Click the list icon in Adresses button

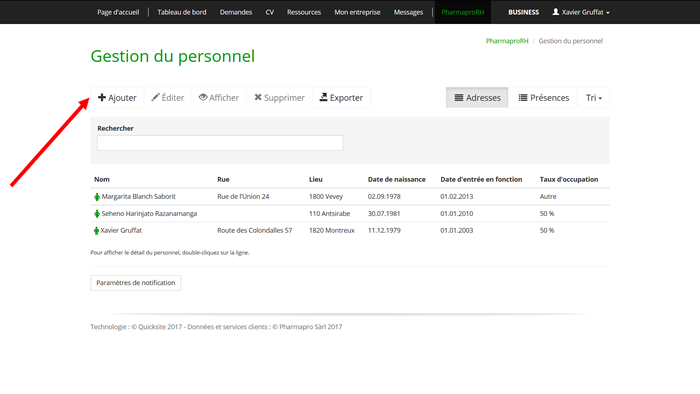pos(459,97)
